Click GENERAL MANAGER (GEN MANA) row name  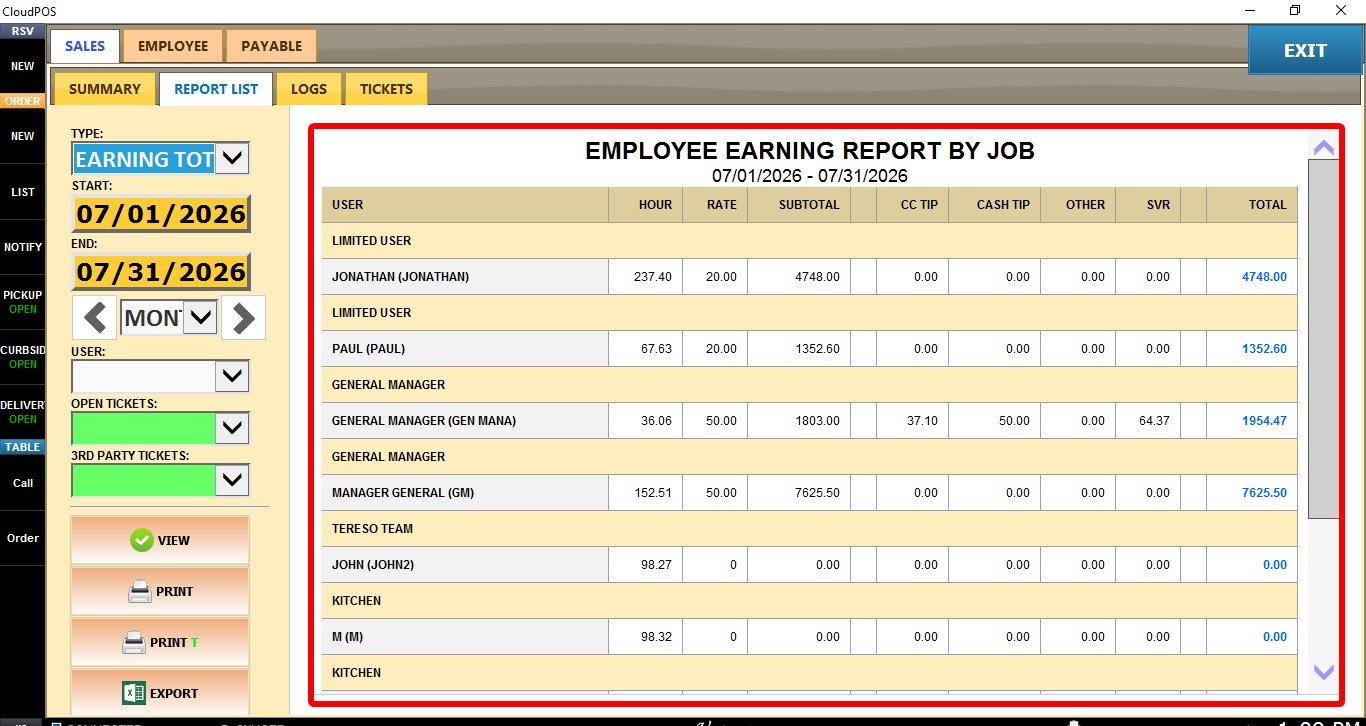424,421
